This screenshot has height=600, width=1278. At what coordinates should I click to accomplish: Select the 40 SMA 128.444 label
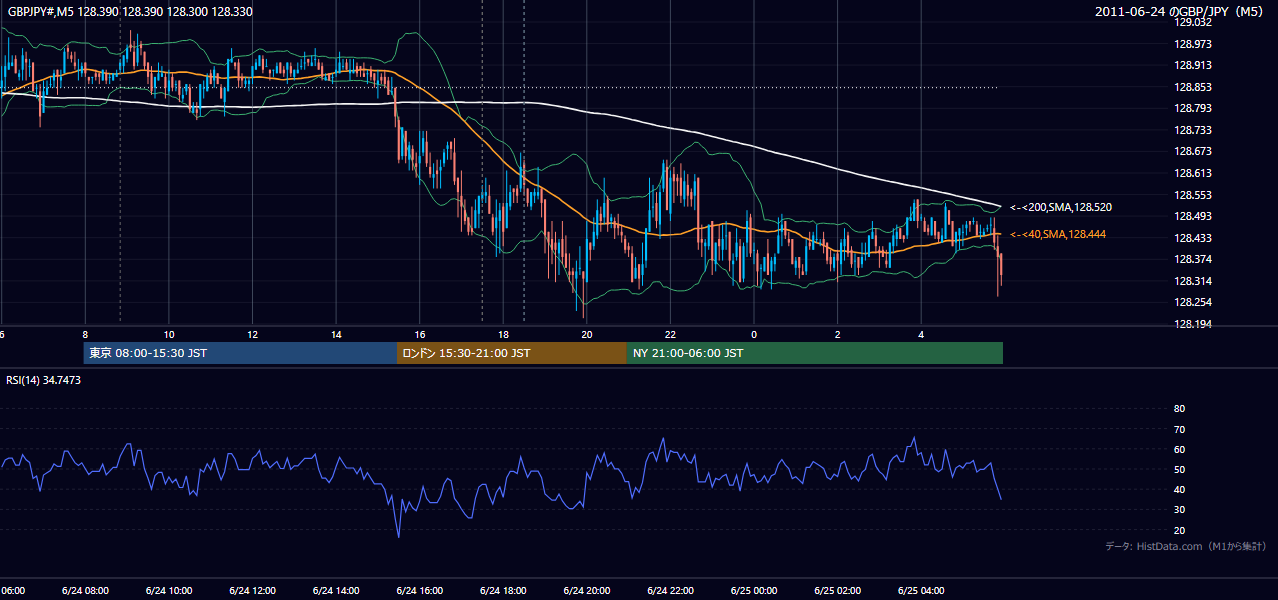coord(1058,234)
